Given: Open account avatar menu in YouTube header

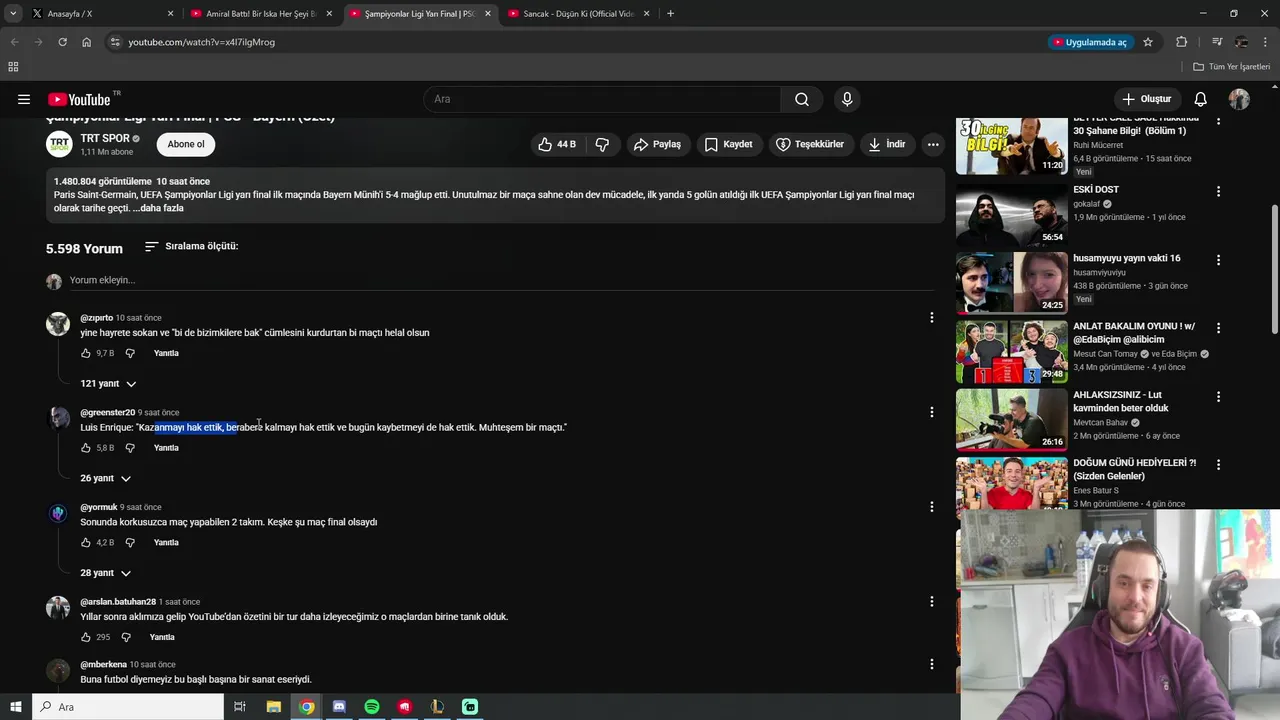Looking at the screenshot, I should [1239, 99].
